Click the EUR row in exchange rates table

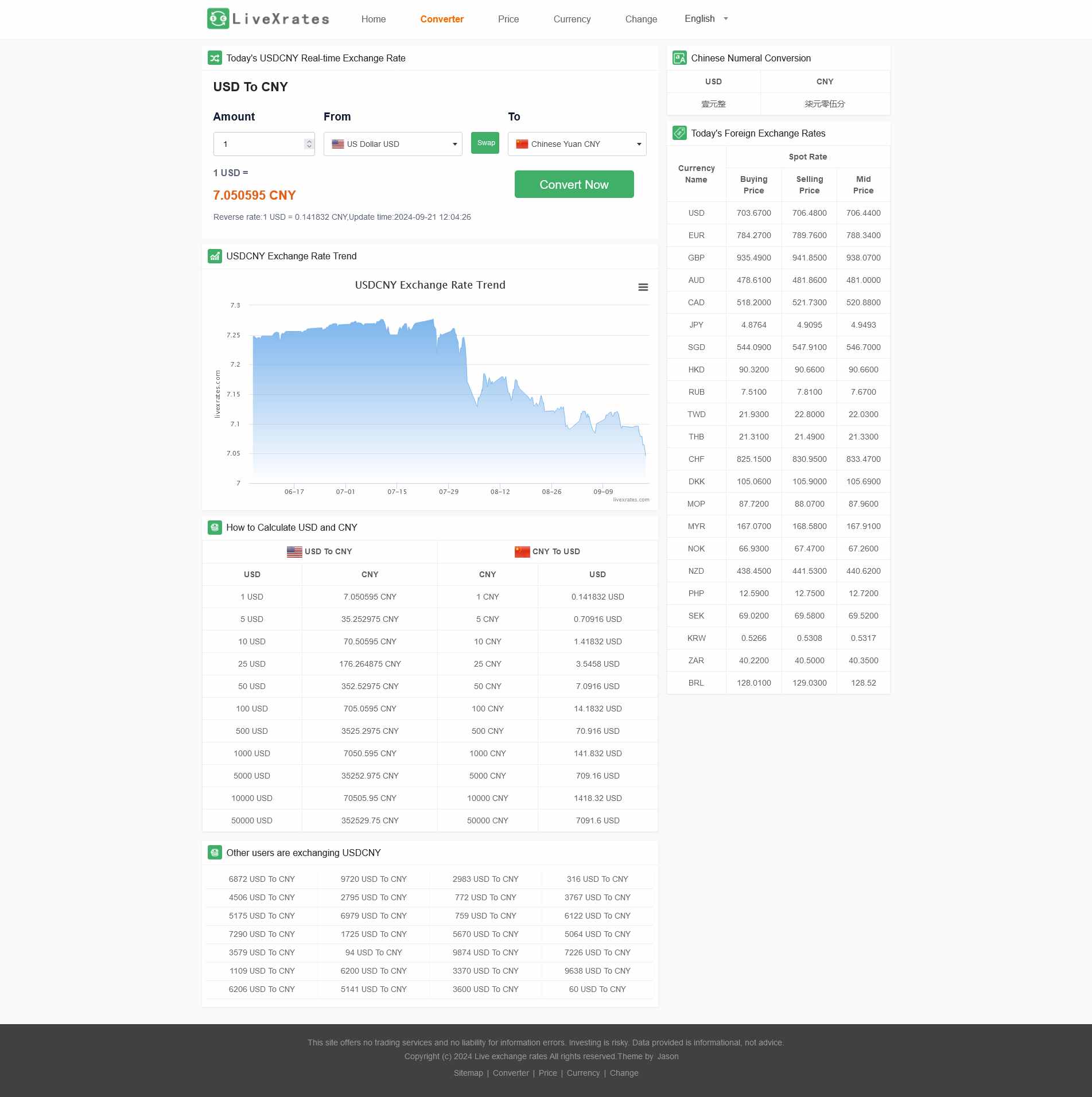pos(779,235)
